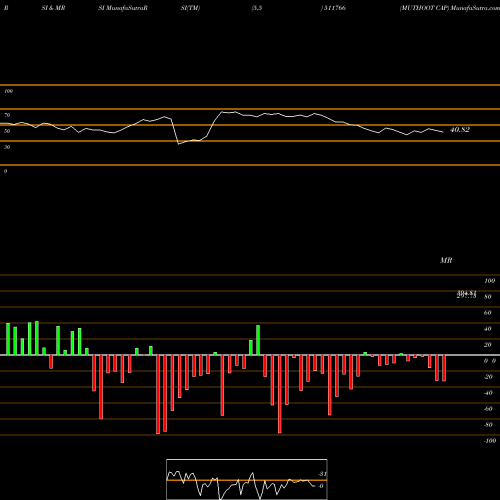The height and width of the screenshot is (500, 500).
Task: Click the MUTHOOT CAP MunafaSutra.com header text
Action: tap(450, 8)
